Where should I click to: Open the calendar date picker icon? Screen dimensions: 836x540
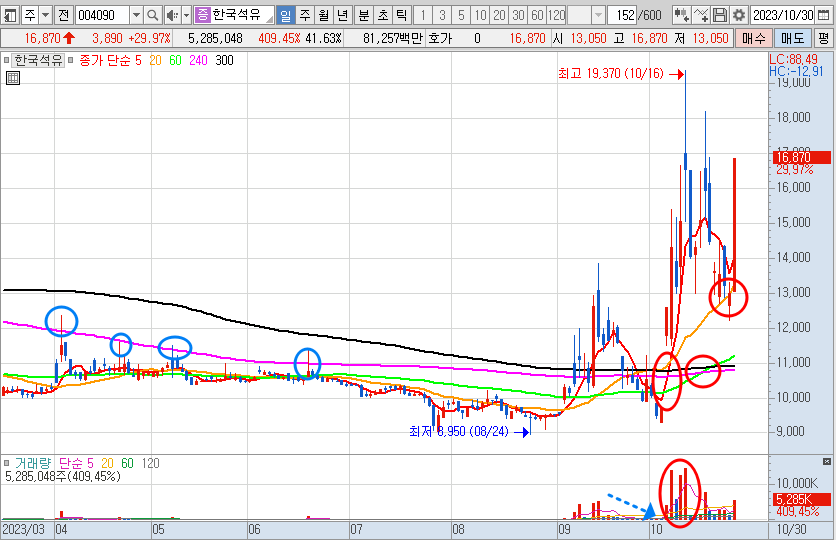pyautogui.click(x=823, y=15)
